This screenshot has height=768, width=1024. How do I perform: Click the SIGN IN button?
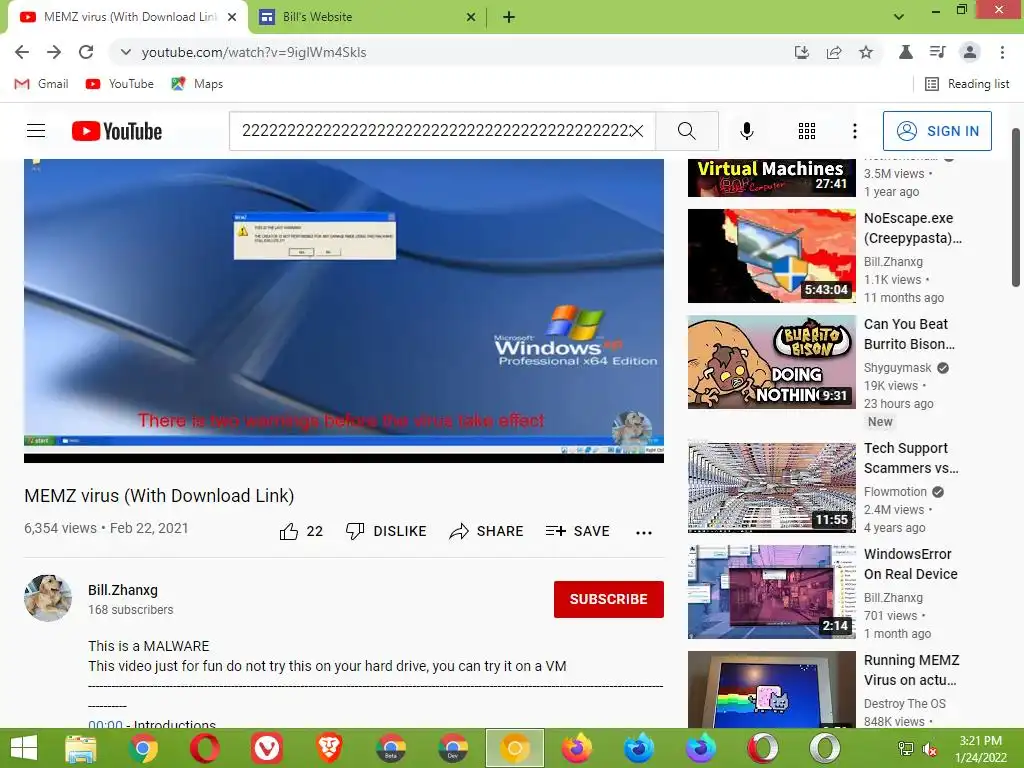pos(937,131)
